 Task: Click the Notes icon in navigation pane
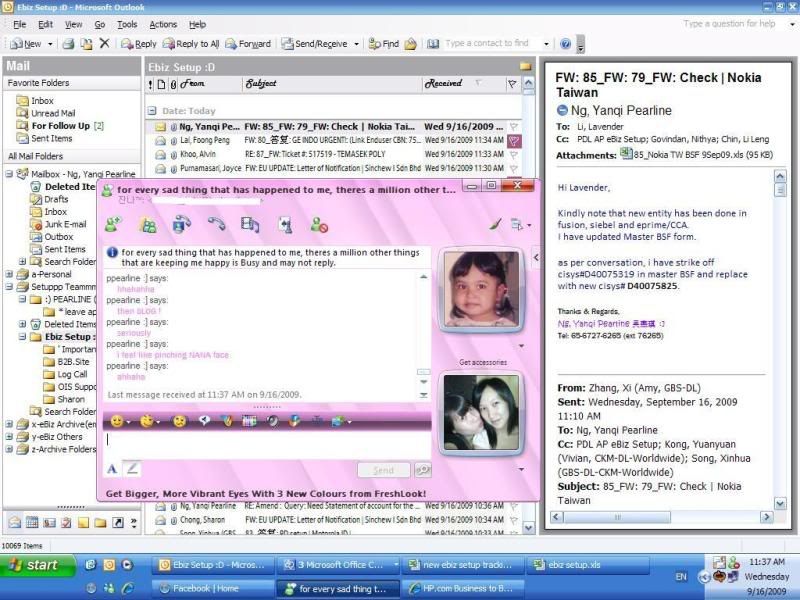pos(83,522)
